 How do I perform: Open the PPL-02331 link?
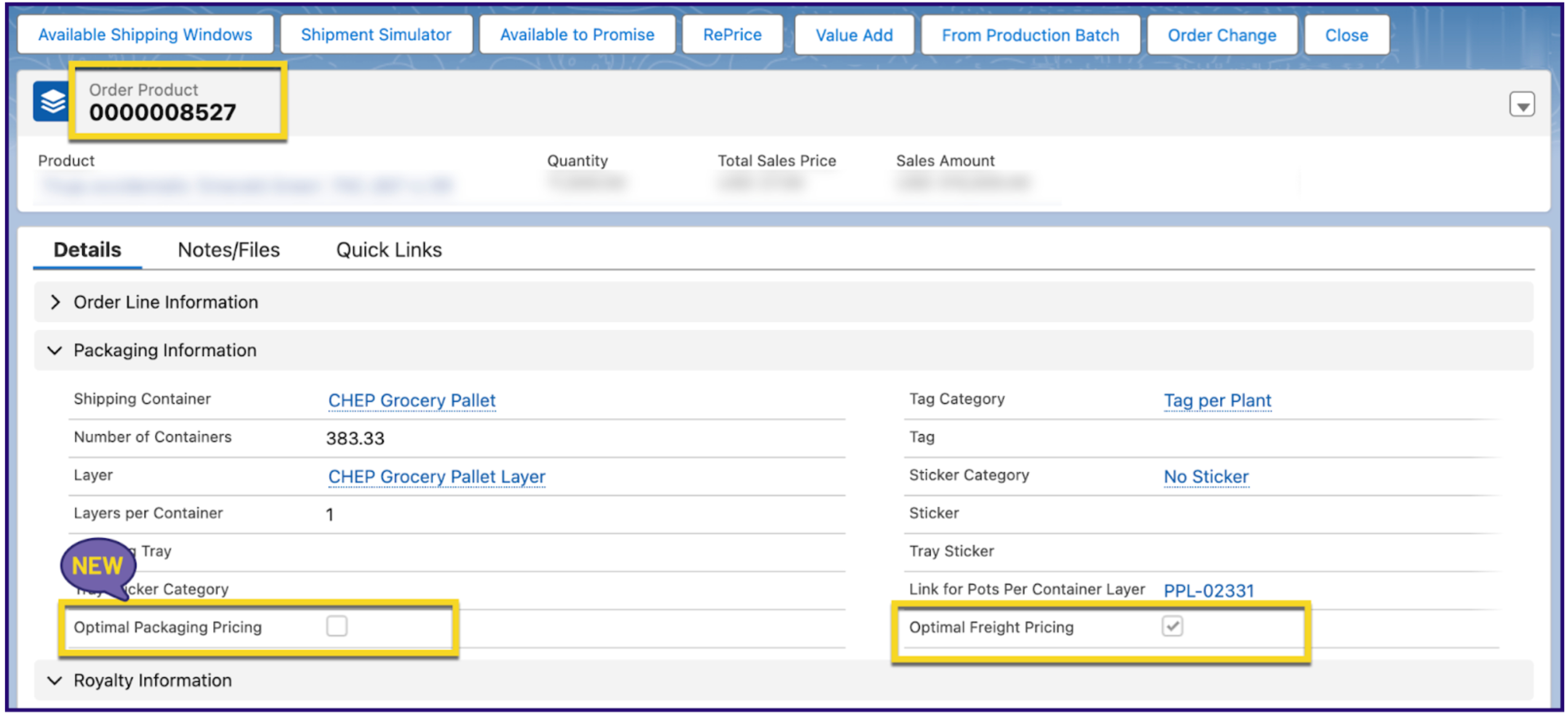coord(1208,591)
